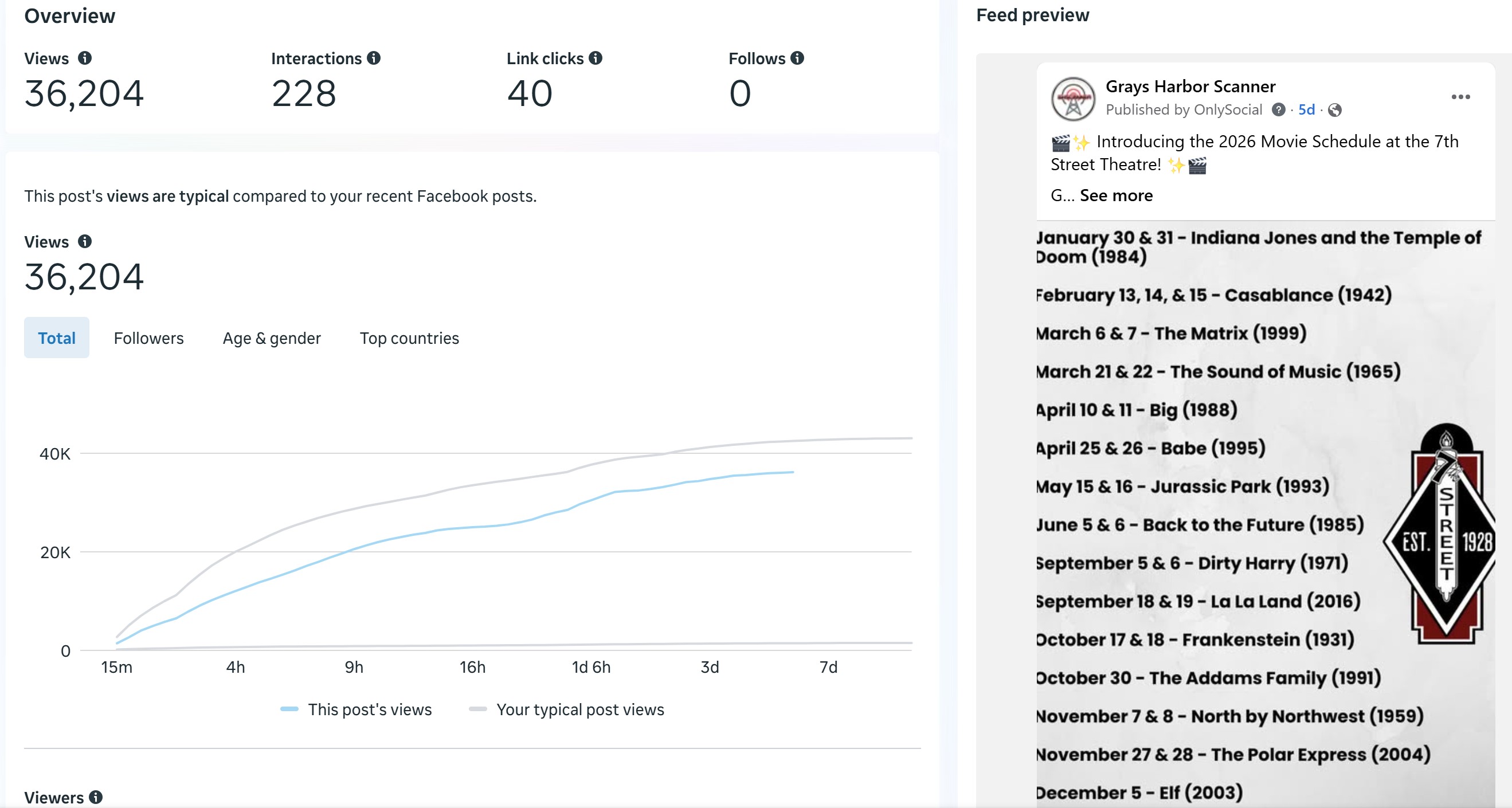Click the public globe audience icon
The width and height of the screenshot is (1512, 808).
pyautogui.click(x=1335, y=111)
